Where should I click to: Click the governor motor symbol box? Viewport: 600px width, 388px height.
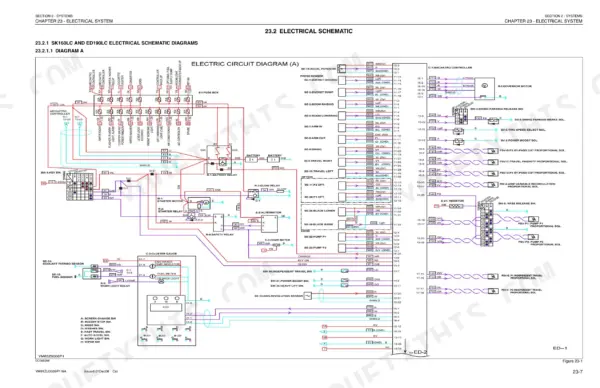pyautogui.click(x=484, y=88)
